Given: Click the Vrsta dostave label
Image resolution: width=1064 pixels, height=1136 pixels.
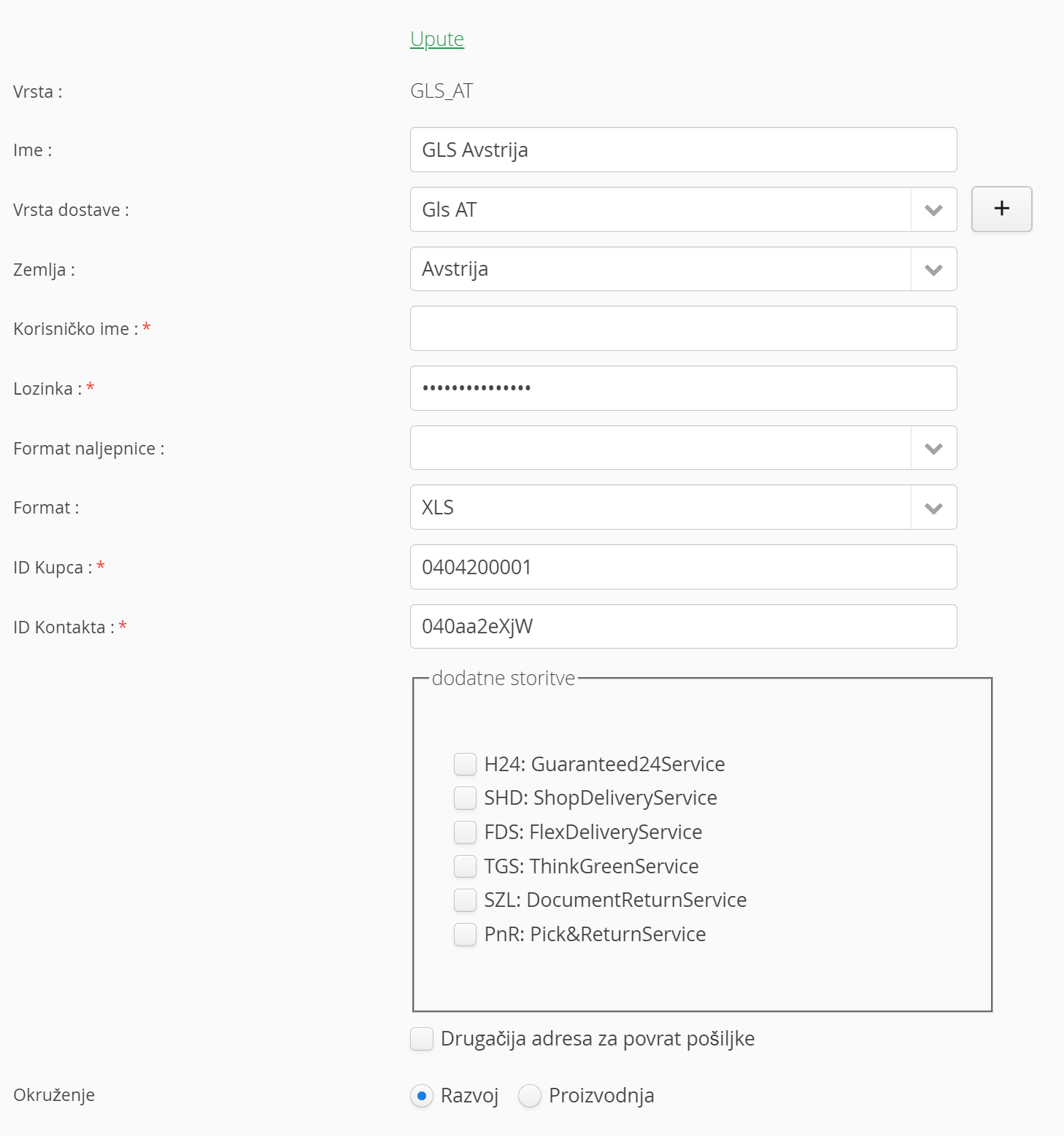Looking at the screenshot, I should point(71,210).
